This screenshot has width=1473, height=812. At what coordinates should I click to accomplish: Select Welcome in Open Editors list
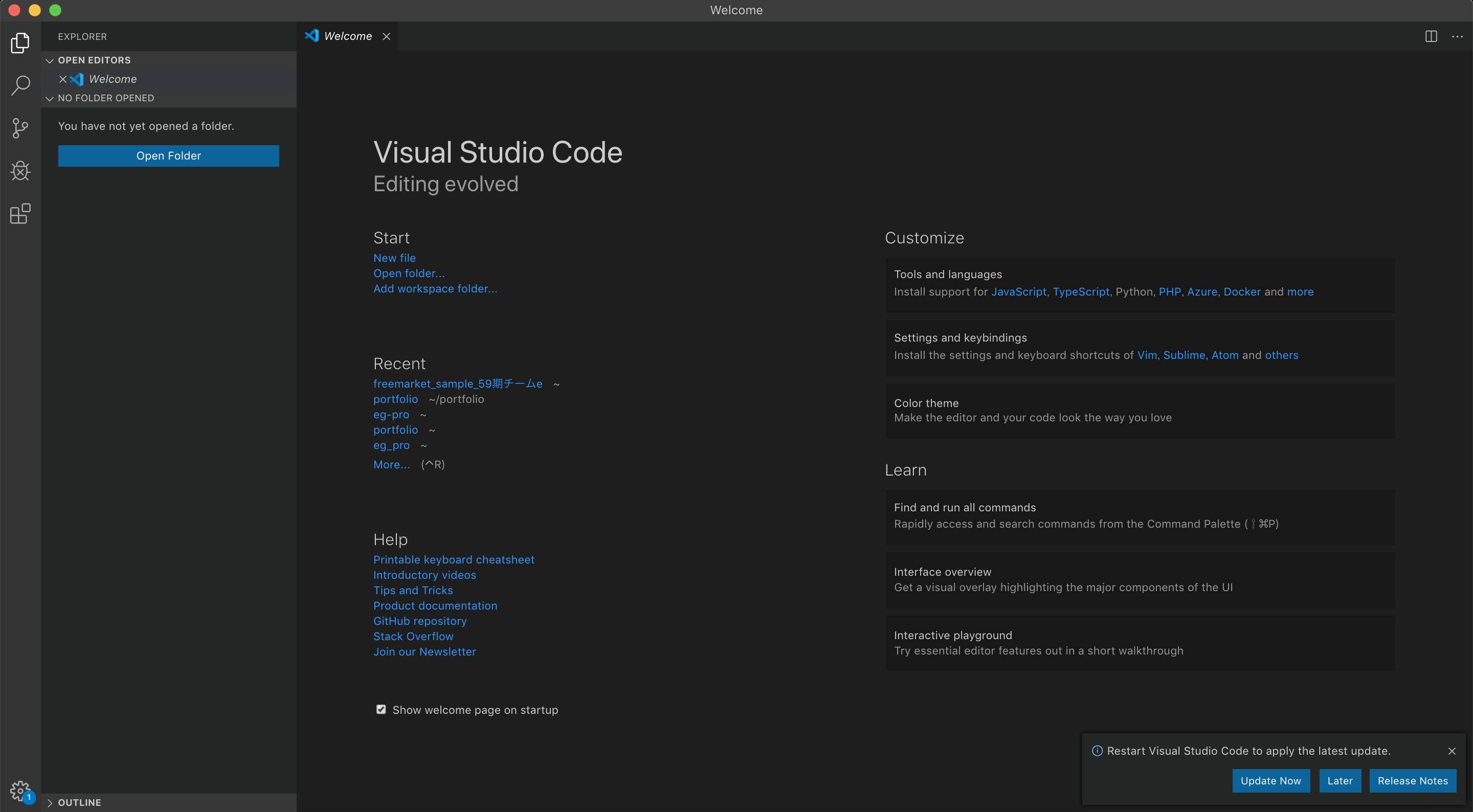pyautogui.click(x=113, y=79)
